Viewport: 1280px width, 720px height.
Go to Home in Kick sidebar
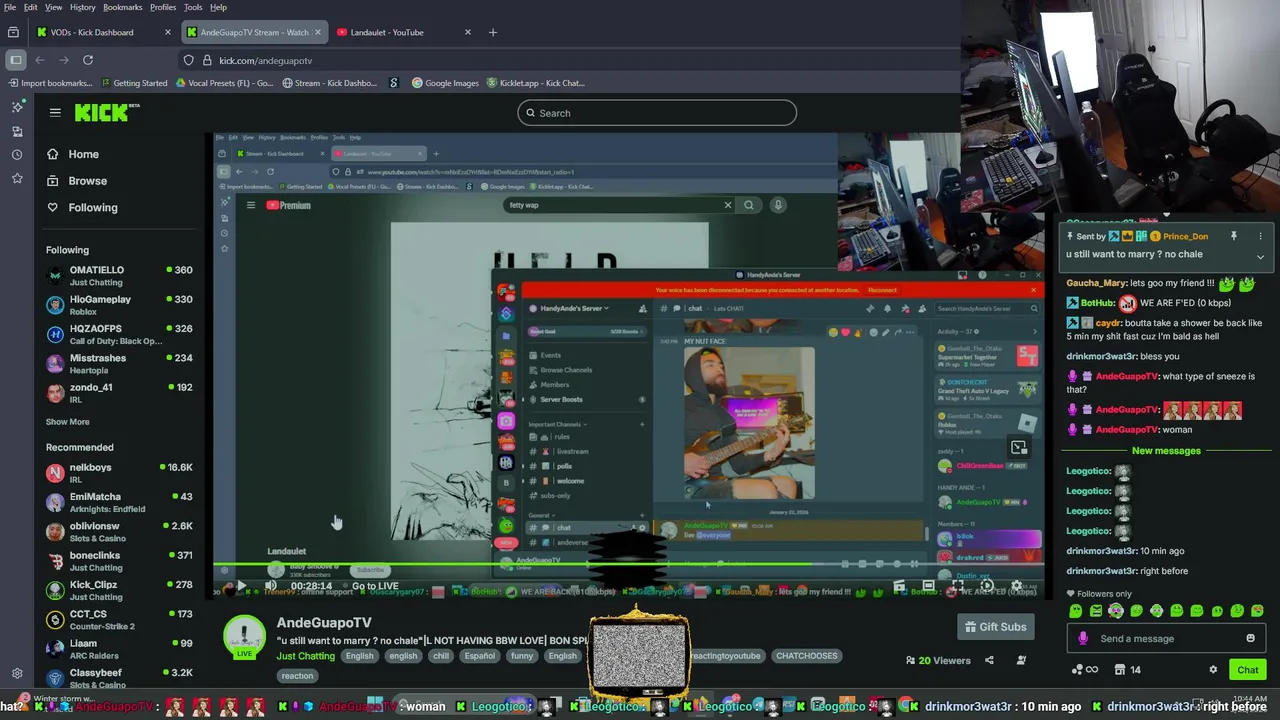click(x=83, y=154)
